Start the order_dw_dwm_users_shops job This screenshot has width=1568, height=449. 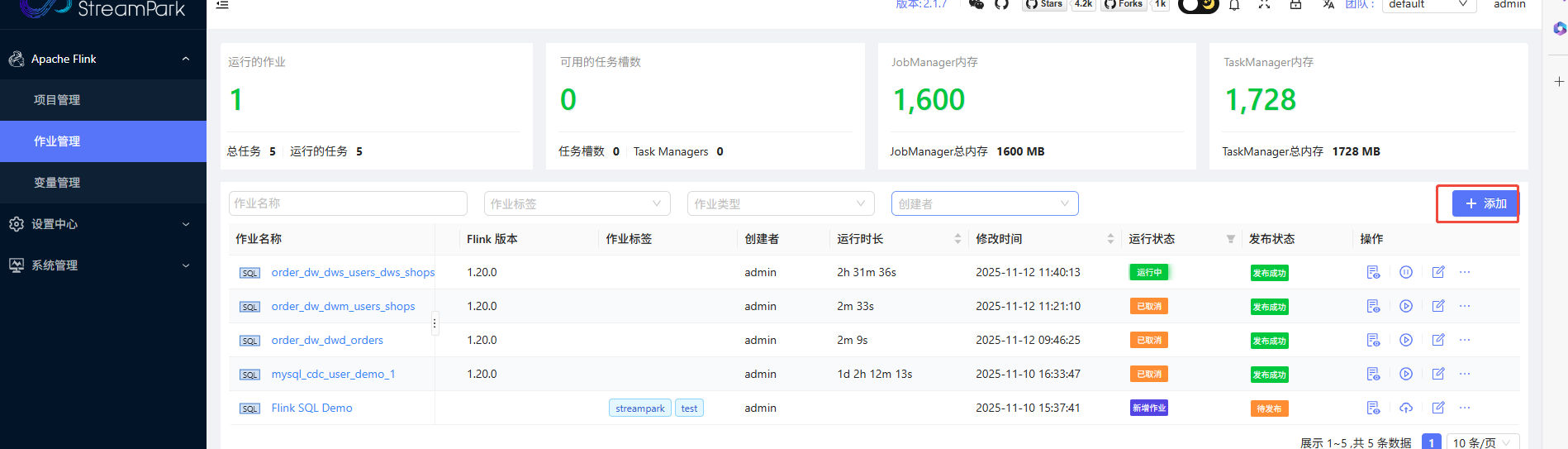click(x=1406, y=306)
